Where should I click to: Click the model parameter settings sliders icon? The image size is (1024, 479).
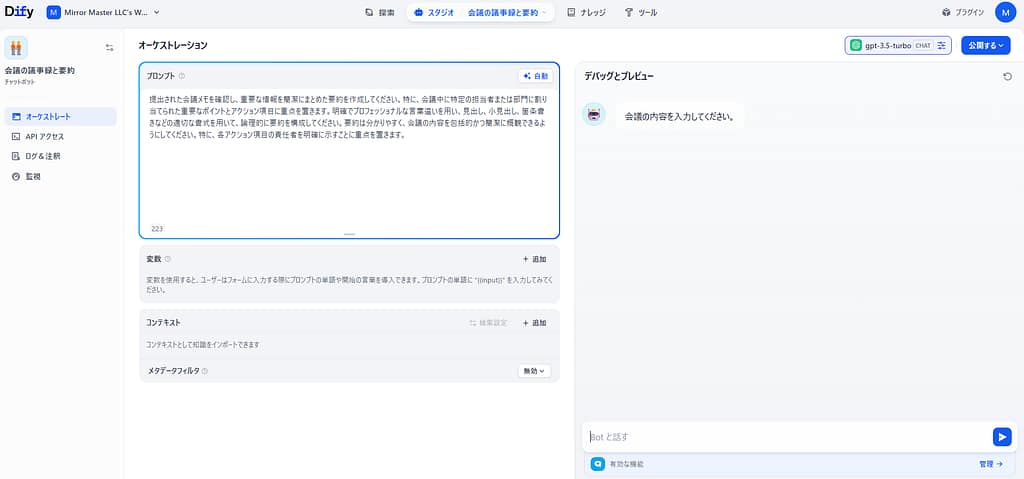tap(941, 45)
